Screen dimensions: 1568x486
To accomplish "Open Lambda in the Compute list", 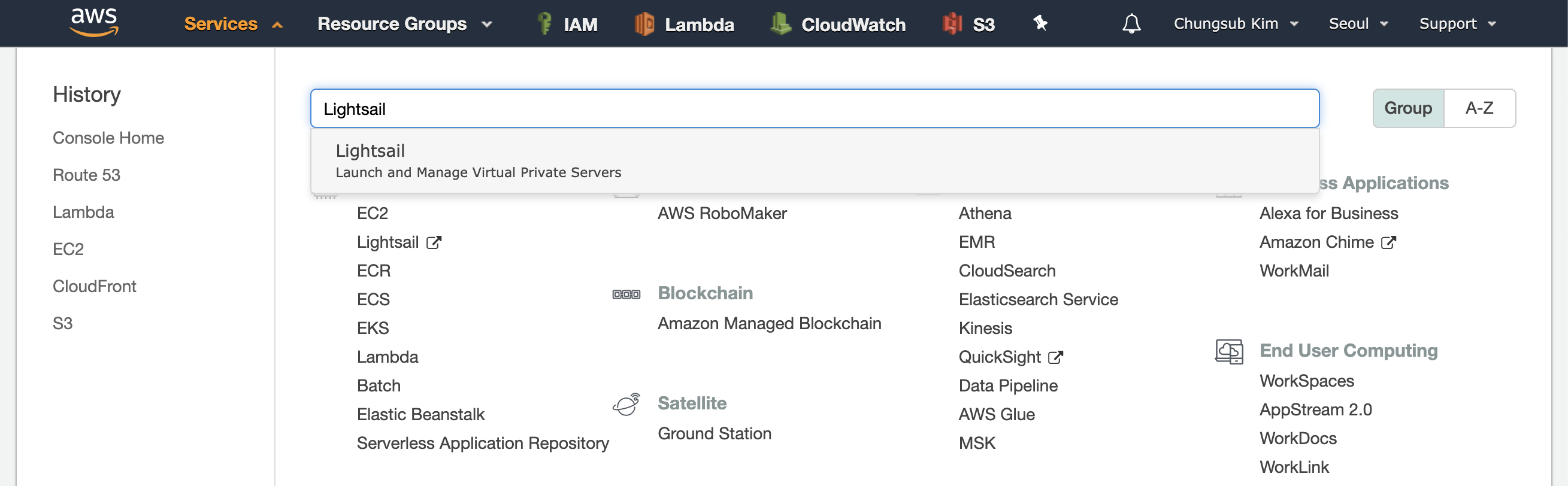I will coord(387,357).
